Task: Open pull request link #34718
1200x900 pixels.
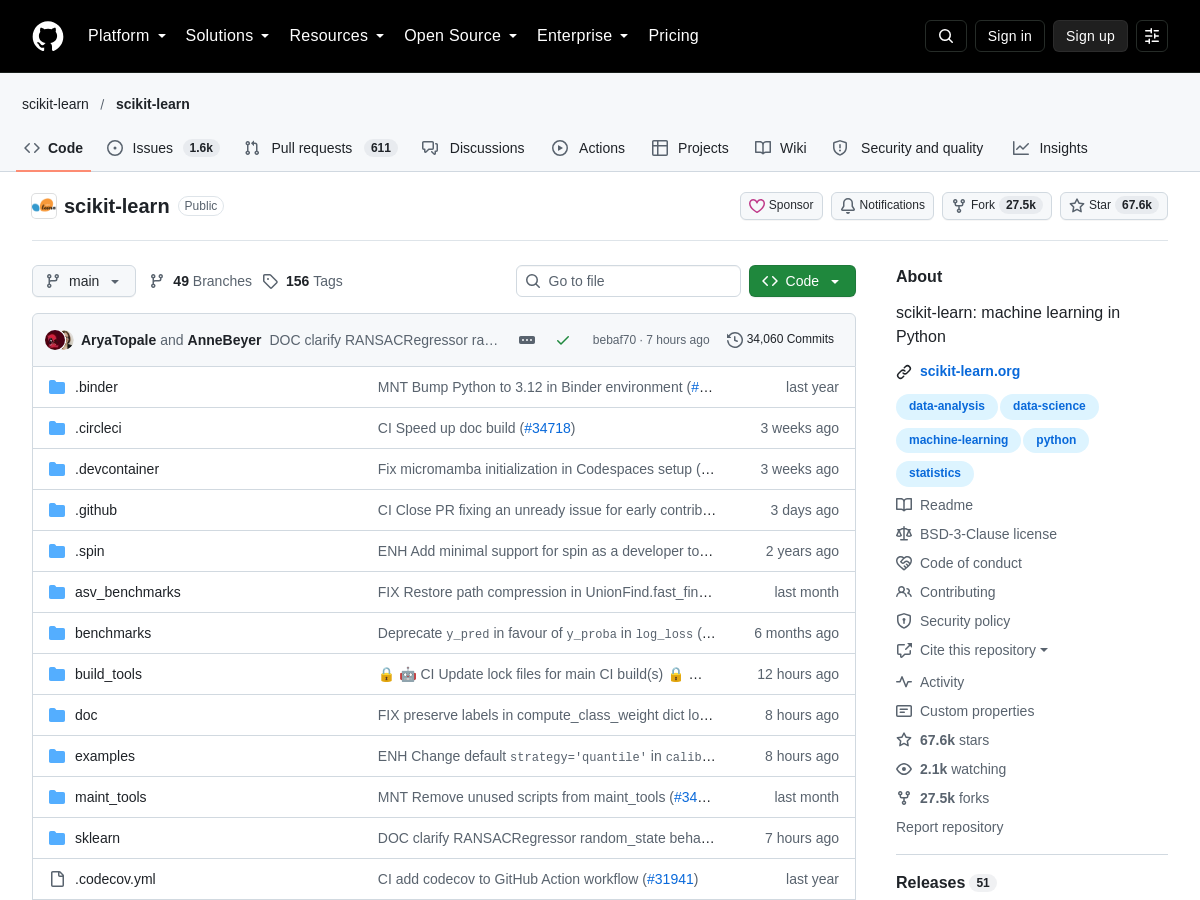Action: [547, 428]
